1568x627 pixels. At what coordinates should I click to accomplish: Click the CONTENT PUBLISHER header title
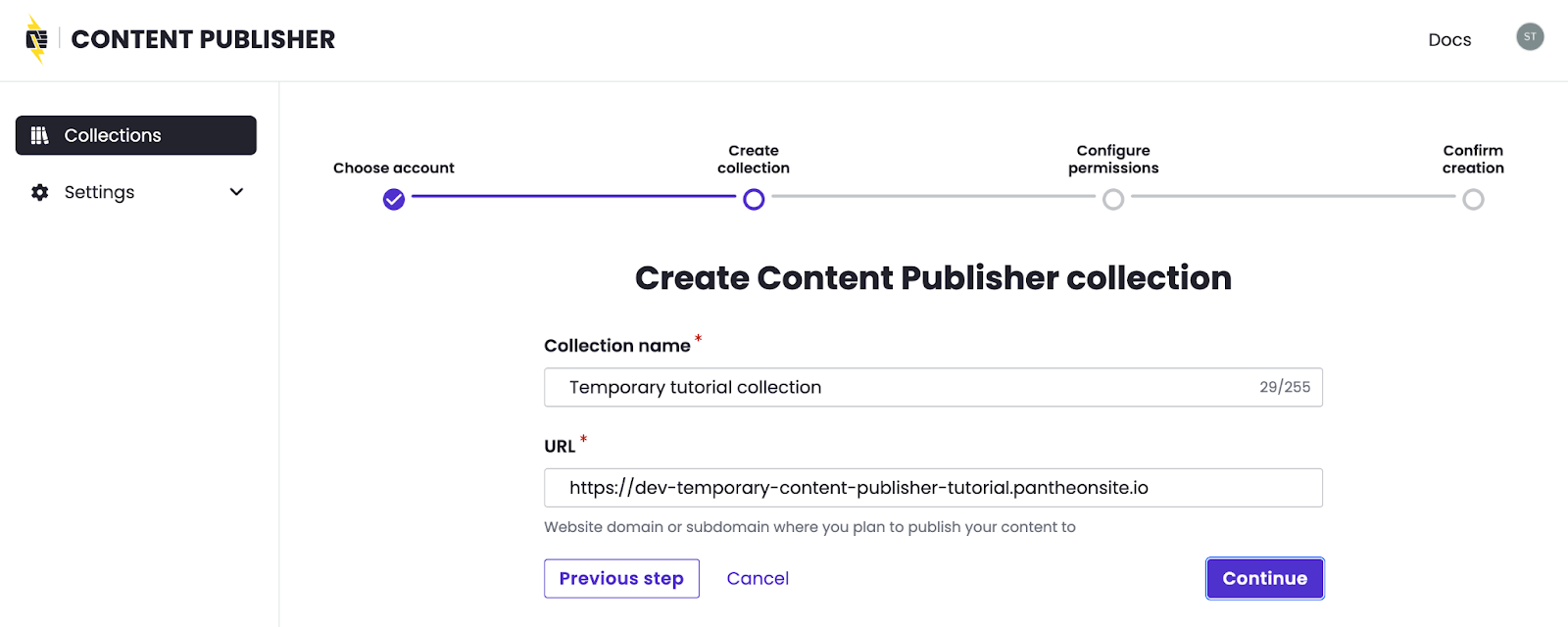[x=203, y=40]
